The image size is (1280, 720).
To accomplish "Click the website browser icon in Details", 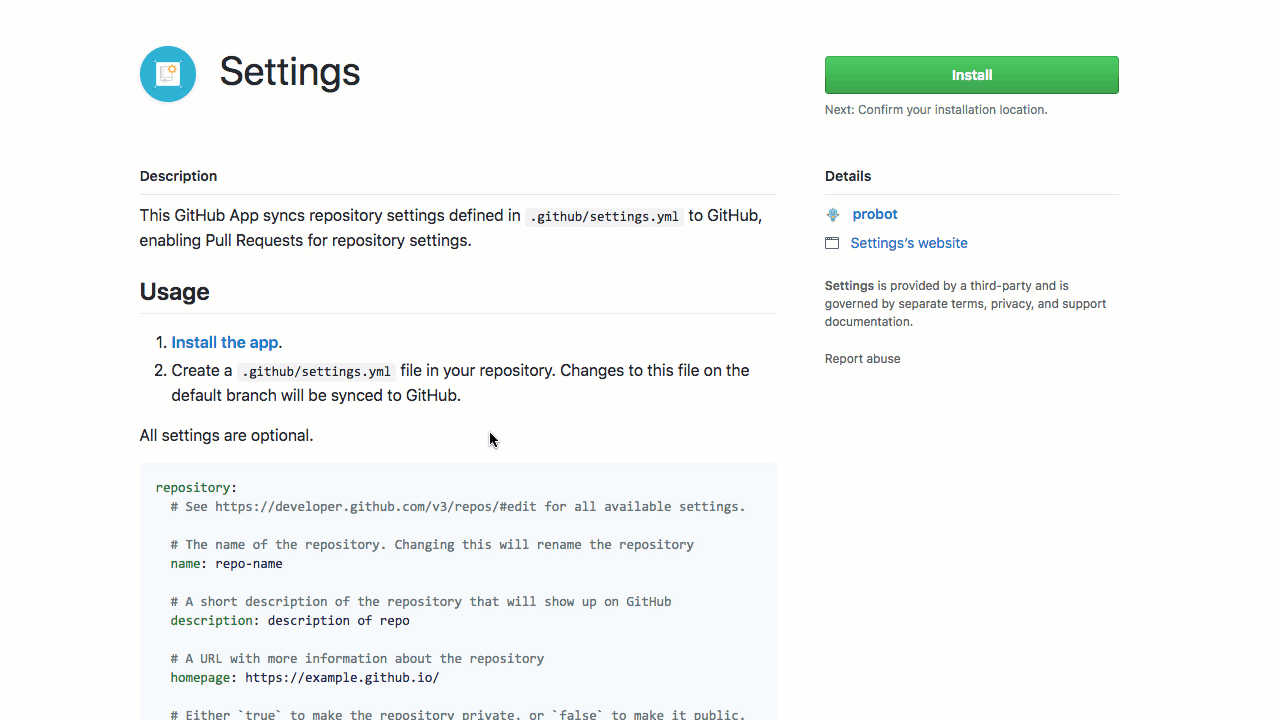I will [x=832, y=243].
